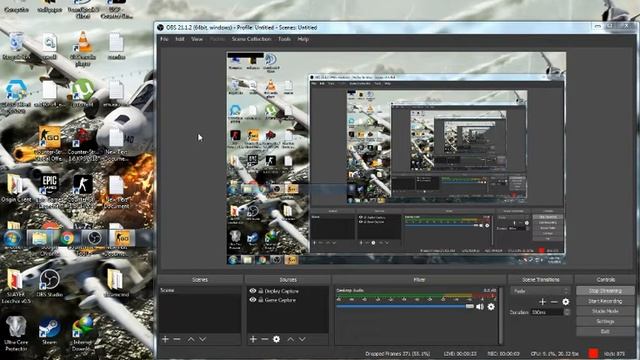Open VLC media player desktop shortcut

(x=83, y=48)
